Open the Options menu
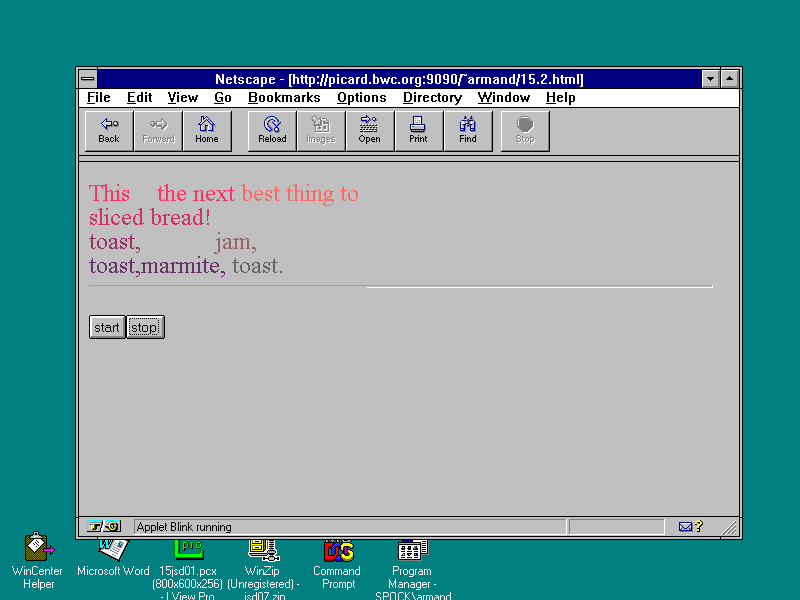 [361, 98]
